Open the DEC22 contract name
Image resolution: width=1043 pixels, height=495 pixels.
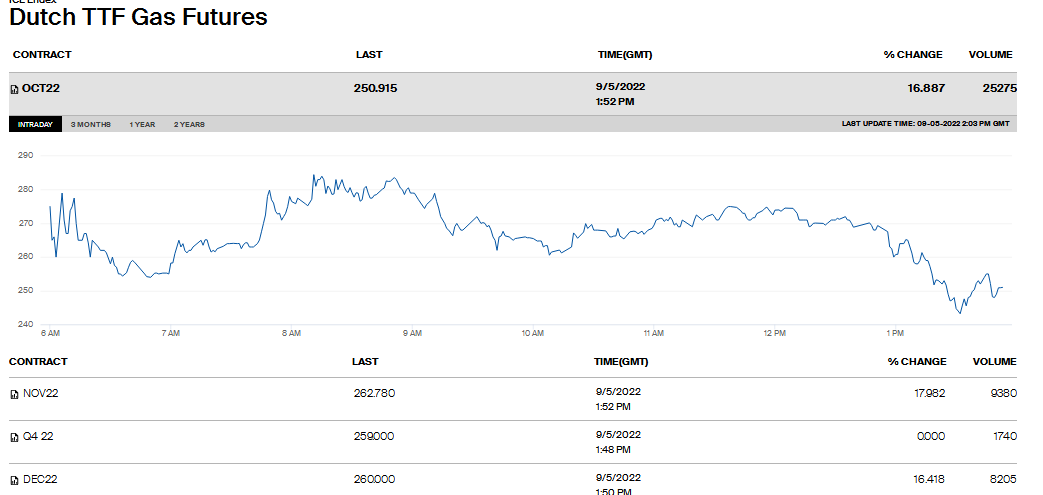(x=40, y=480)
